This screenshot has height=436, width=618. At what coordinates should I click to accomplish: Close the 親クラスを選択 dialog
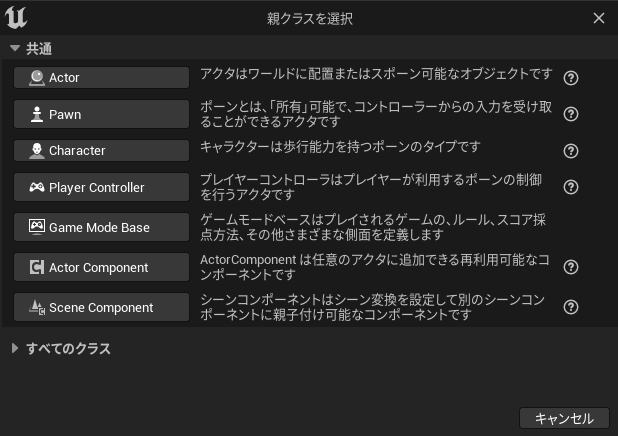(x=599, y=18)
